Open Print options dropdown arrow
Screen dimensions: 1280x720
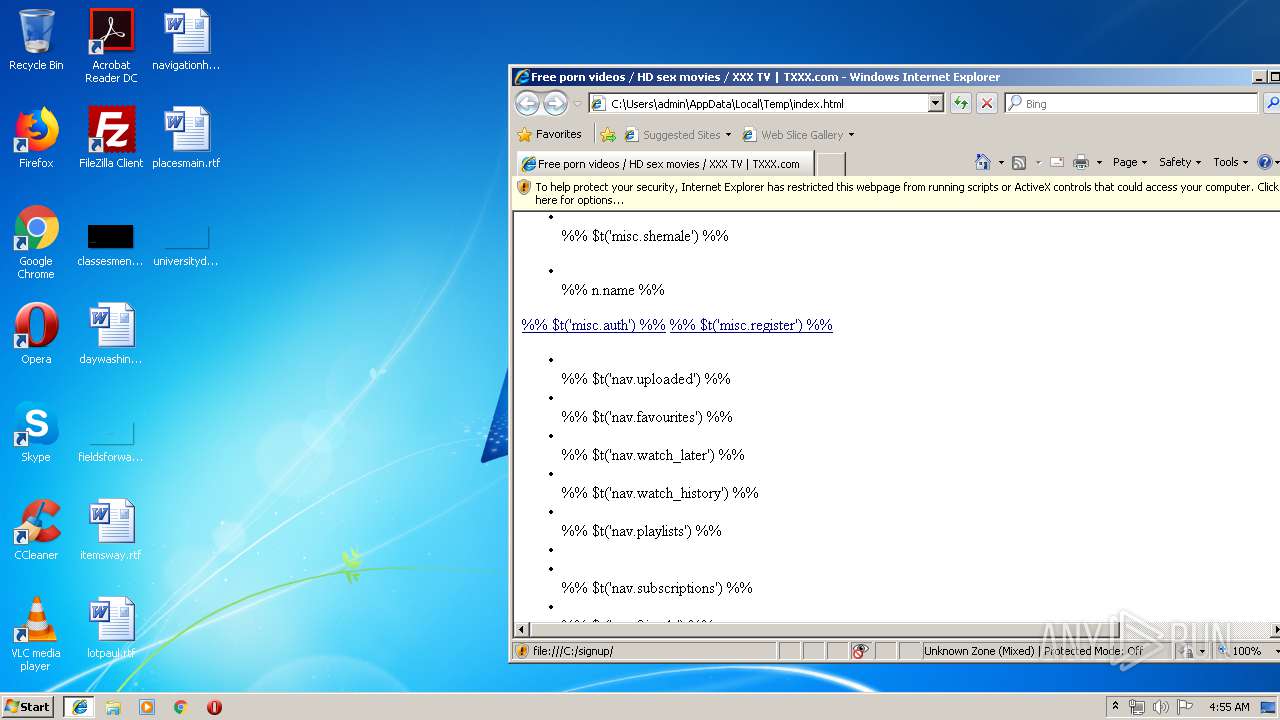point(1099,162)
